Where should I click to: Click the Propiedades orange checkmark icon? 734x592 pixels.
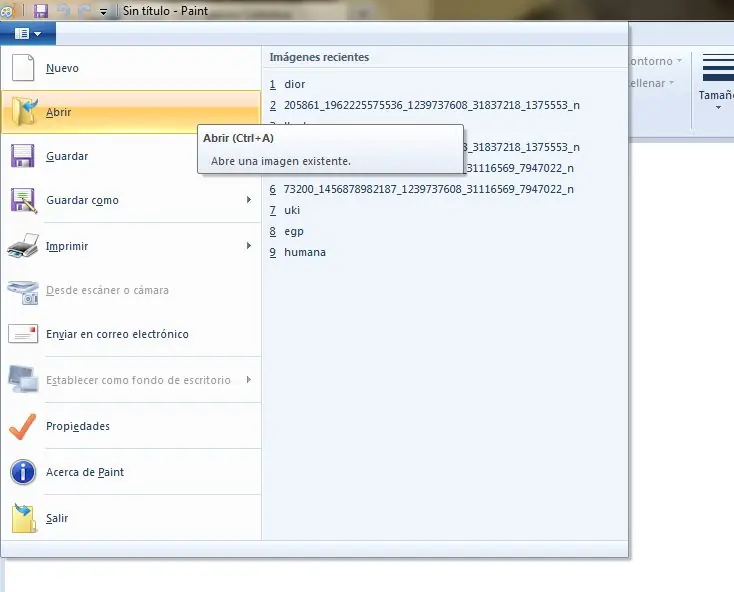(22, 426)
